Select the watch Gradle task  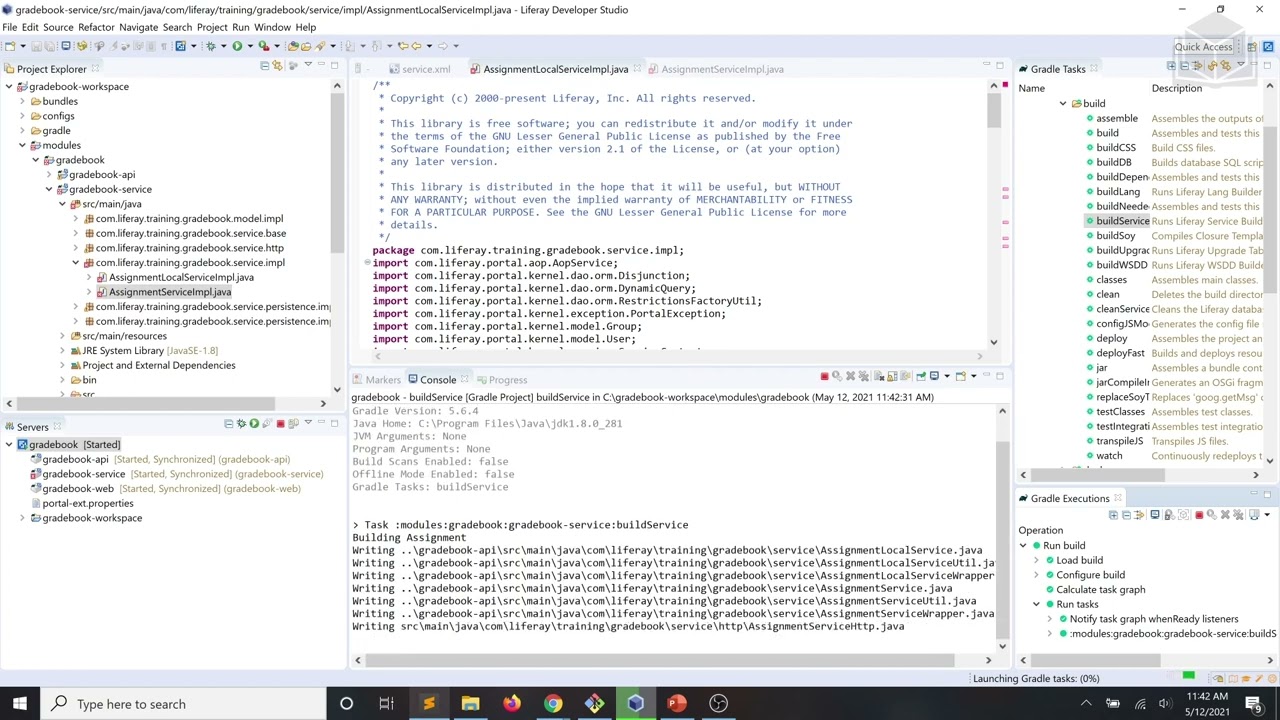coord(1109,456)
